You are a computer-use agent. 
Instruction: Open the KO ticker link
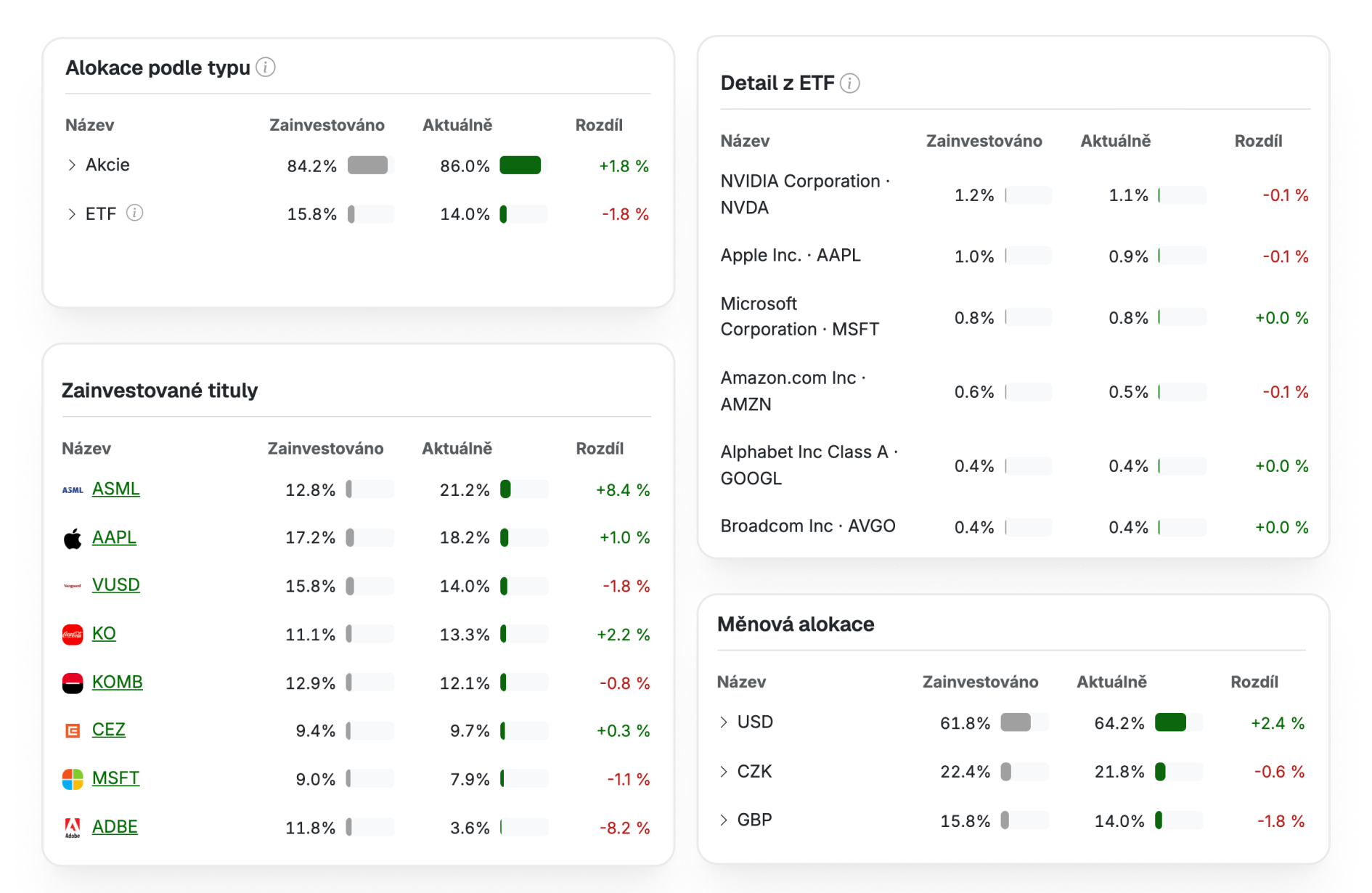coord(104,633)
